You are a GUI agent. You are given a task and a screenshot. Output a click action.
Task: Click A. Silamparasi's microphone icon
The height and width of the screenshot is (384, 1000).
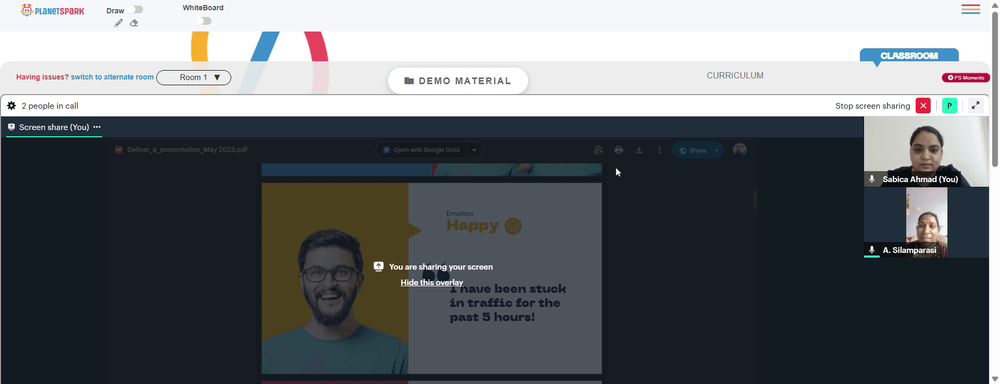[872, 250]
